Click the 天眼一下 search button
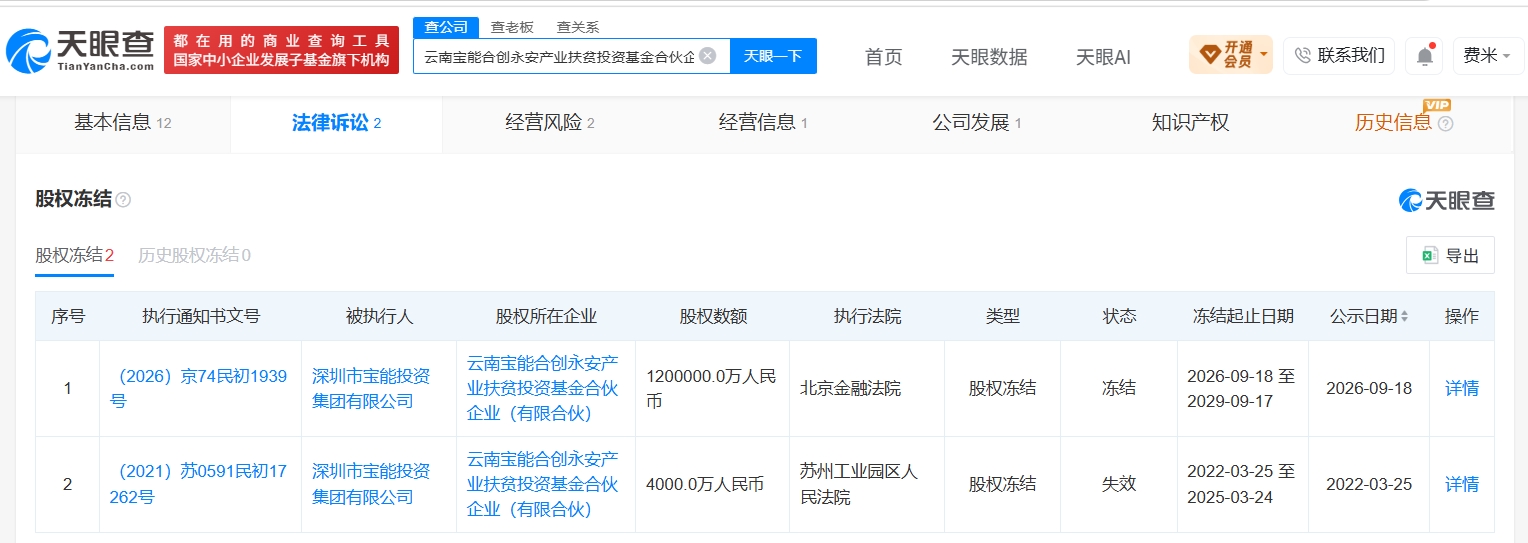The width and height of the screenshot is (1528, 543). (773, 56)
